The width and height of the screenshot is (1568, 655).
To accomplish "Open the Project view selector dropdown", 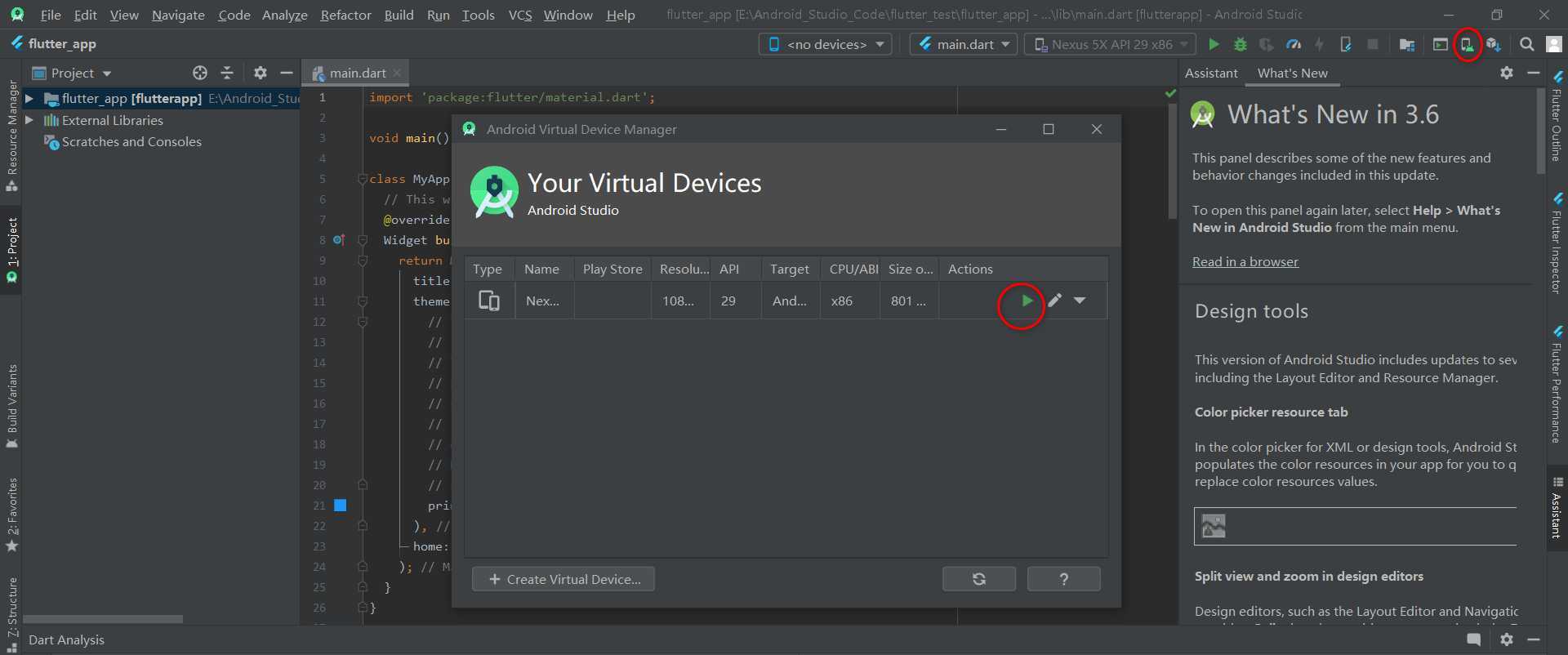I will 72,73.
